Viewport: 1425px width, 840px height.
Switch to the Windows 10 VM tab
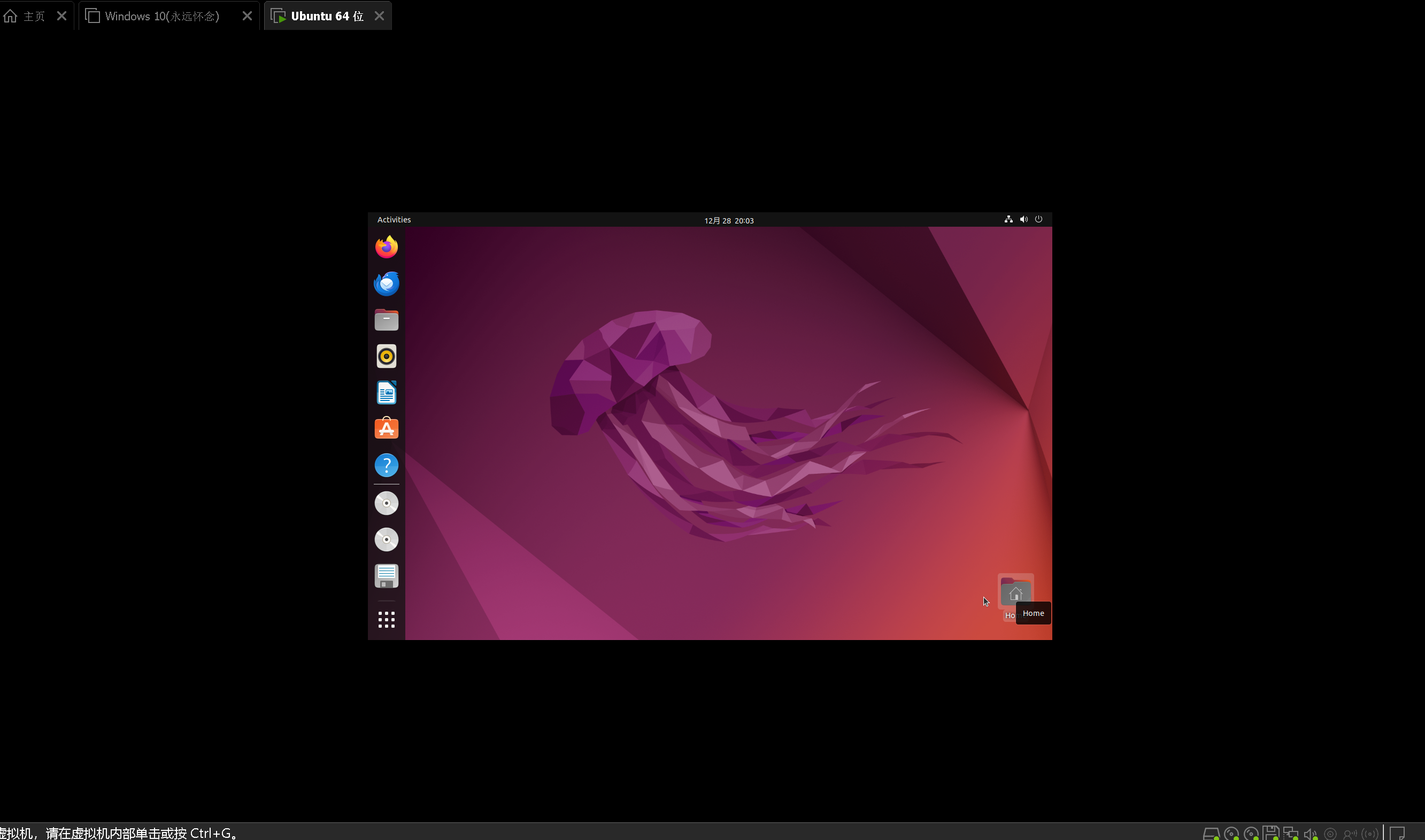(x=161, y=16)
